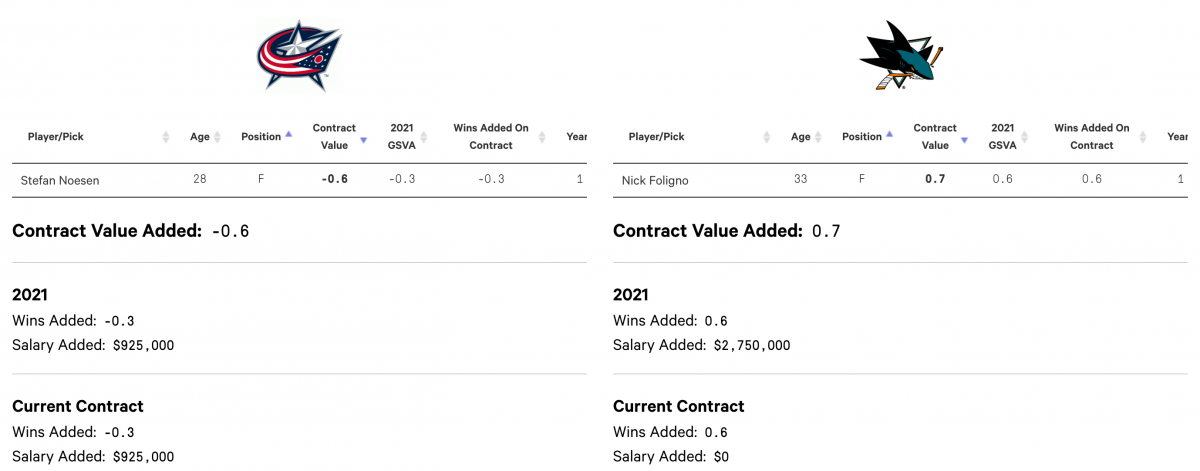This screenshot has width=1200, height=471.
Task: Sort left table by 2021 GSVA arrows
Action: tap(424, 137)
